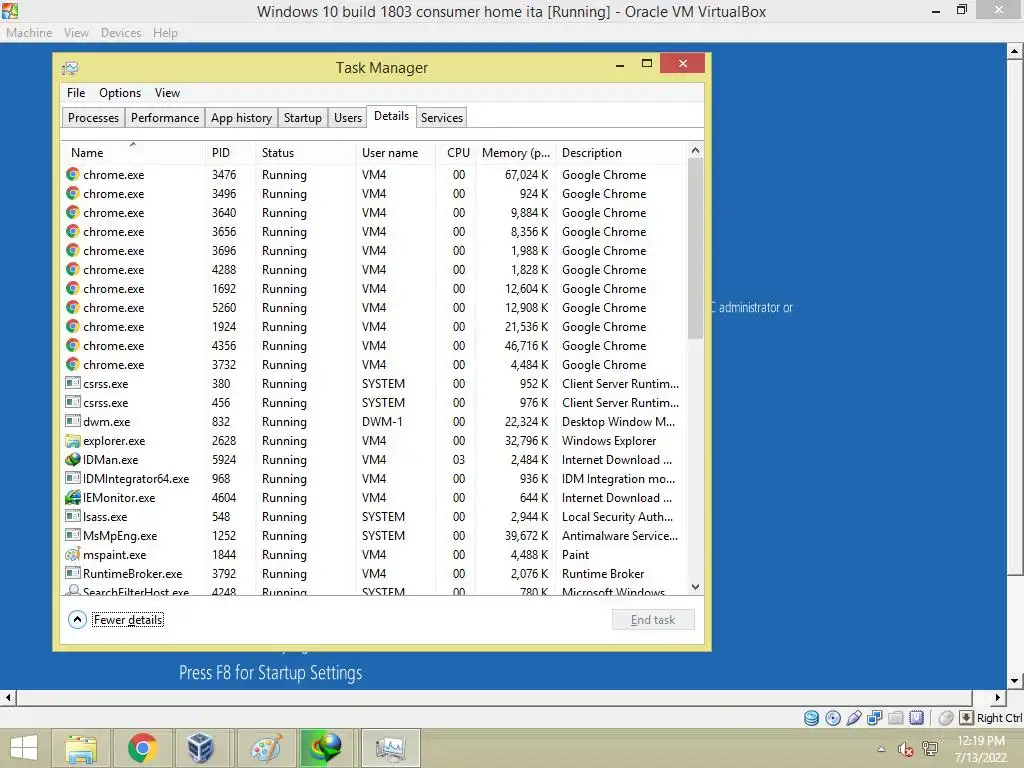Click the IEMonitor.exe process icon
Image resolution: width=1024 pixels, height=768 pixels.
click(72, 498)
